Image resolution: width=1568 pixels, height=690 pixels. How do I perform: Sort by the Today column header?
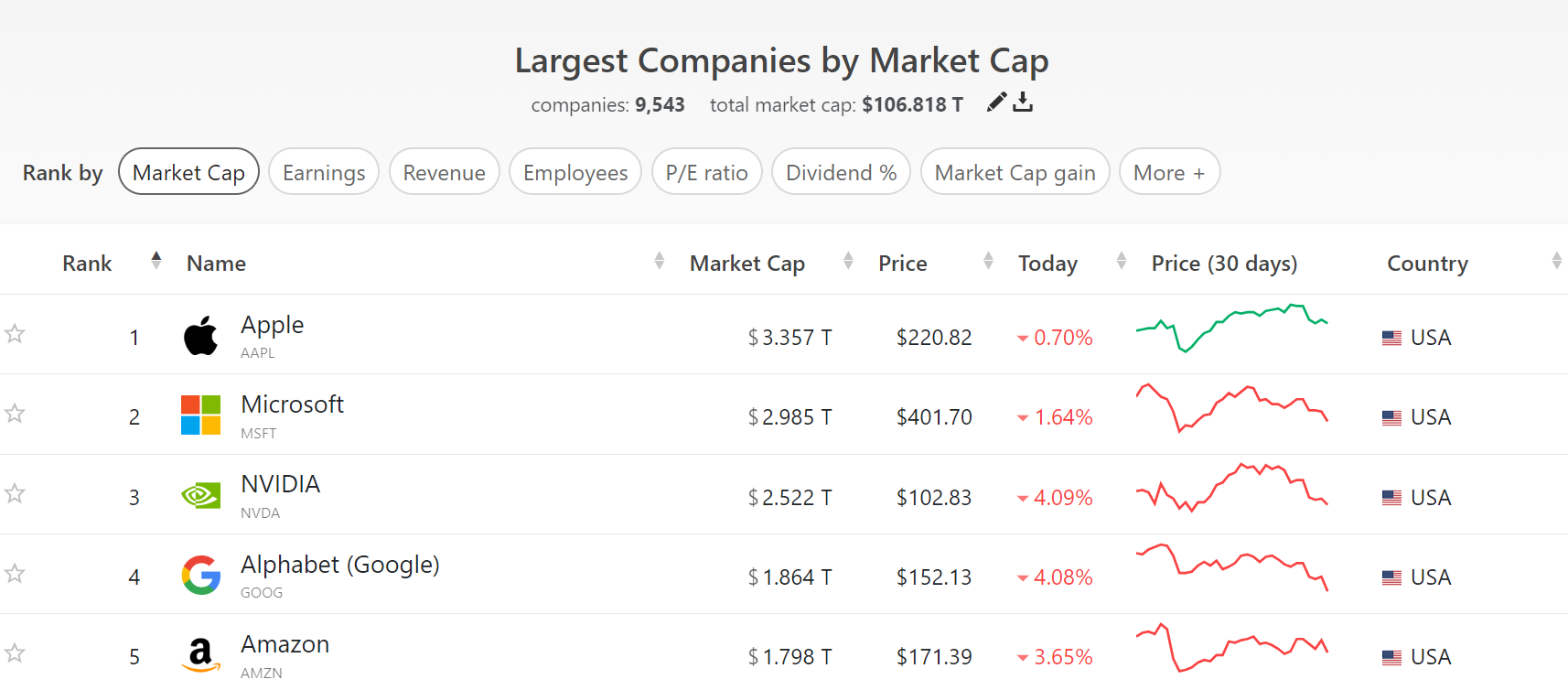point(1047,264)
